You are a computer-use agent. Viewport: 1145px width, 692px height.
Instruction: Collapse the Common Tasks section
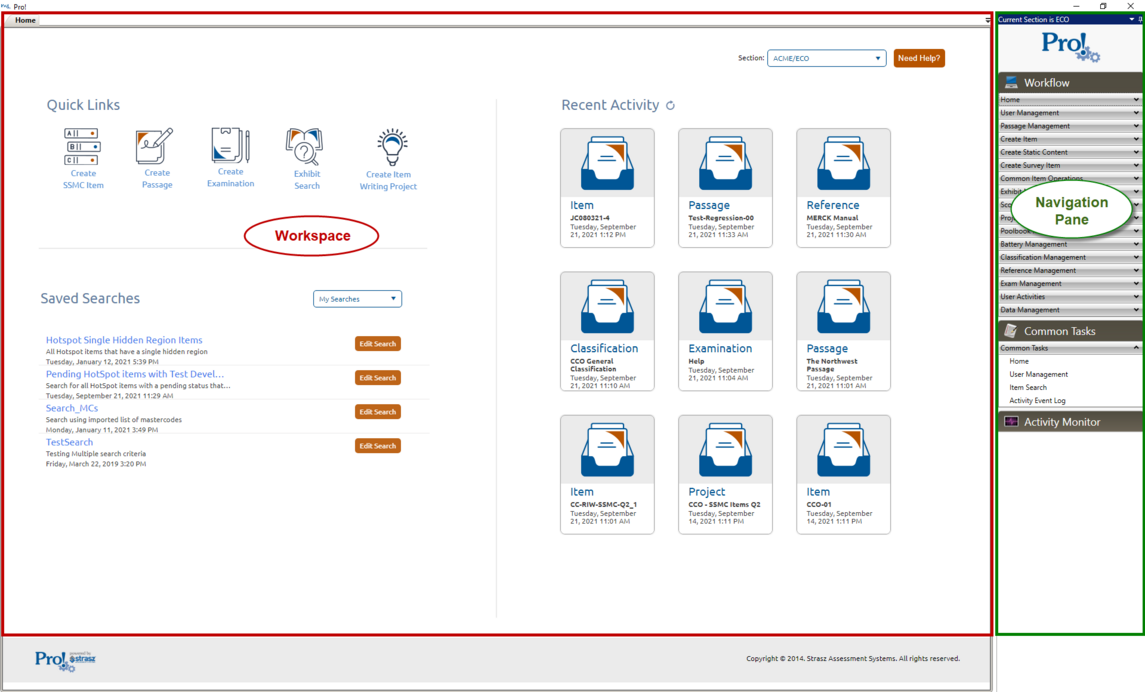point(1135,348)
